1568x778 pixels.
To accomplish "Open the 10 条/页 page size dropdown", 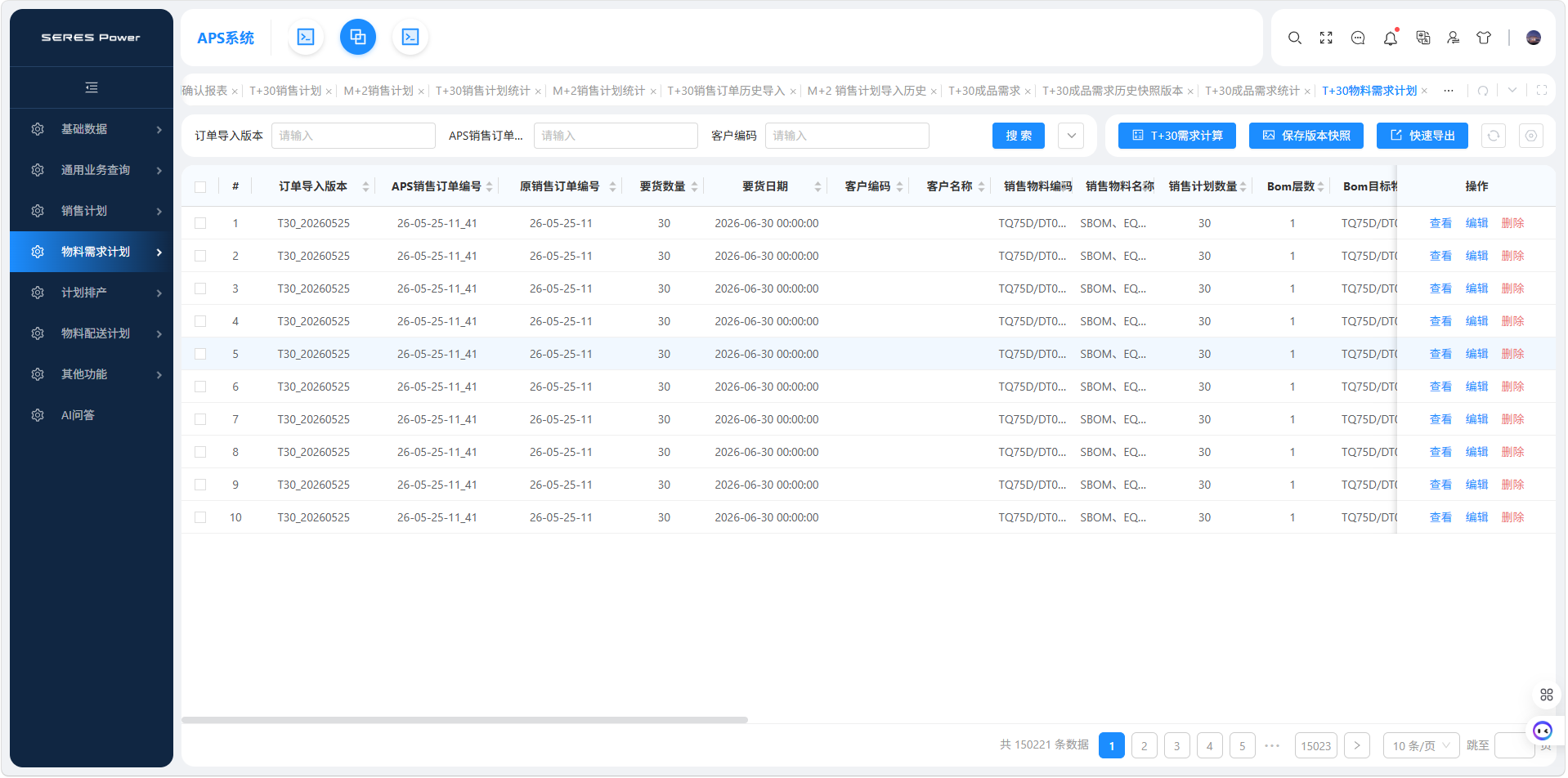I will 1421,745.
